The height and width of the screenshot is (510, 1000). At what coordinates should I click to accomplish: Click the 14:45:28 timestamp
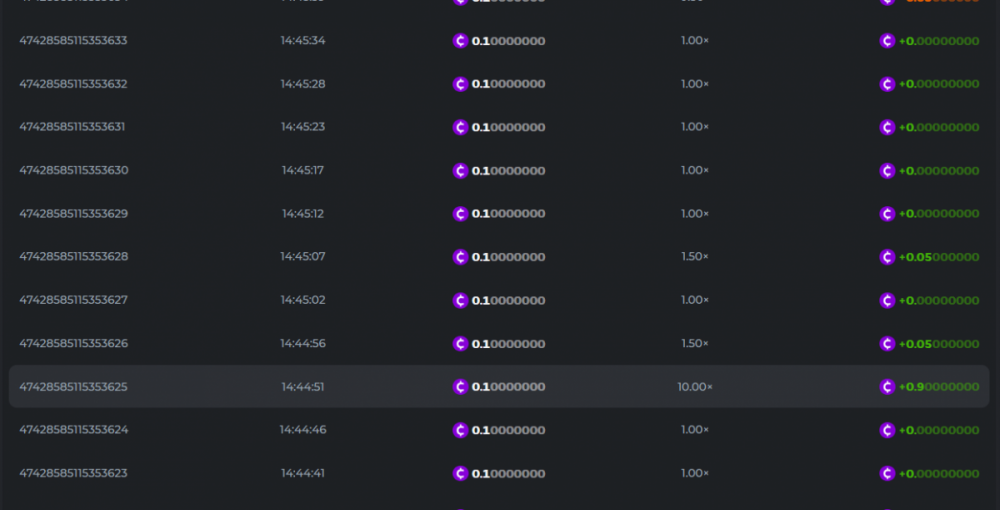click(303, 84)
